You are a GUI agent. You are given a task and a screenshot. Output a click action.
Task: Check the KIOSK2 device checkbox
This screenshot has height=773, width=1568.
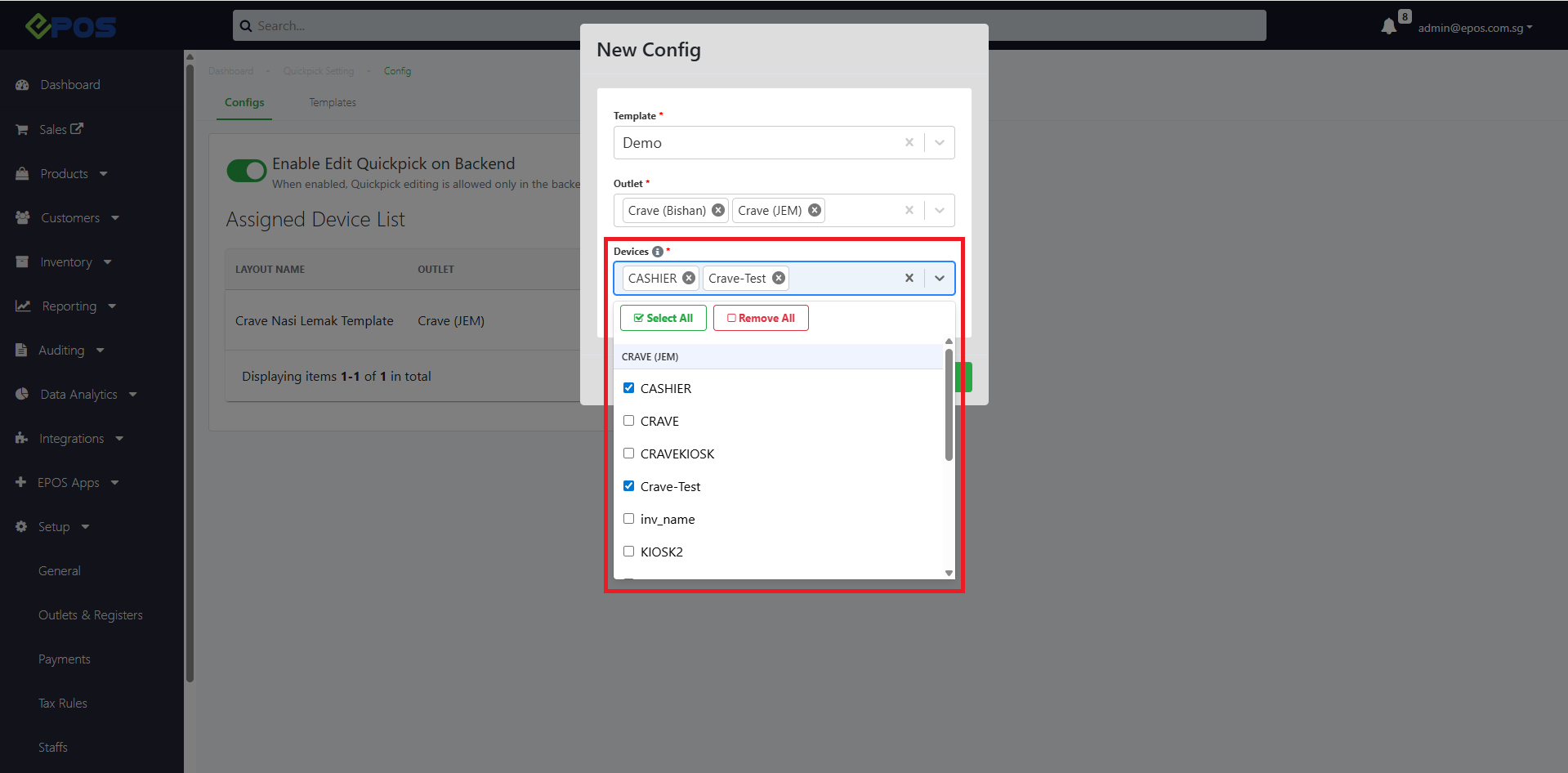(628, 552)
